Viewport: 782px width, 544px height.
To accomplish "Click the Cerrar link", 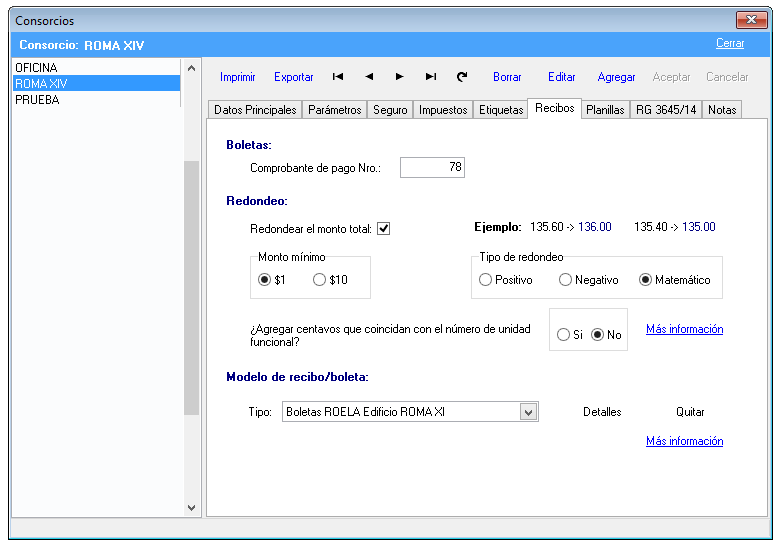I will pos(730,44).
